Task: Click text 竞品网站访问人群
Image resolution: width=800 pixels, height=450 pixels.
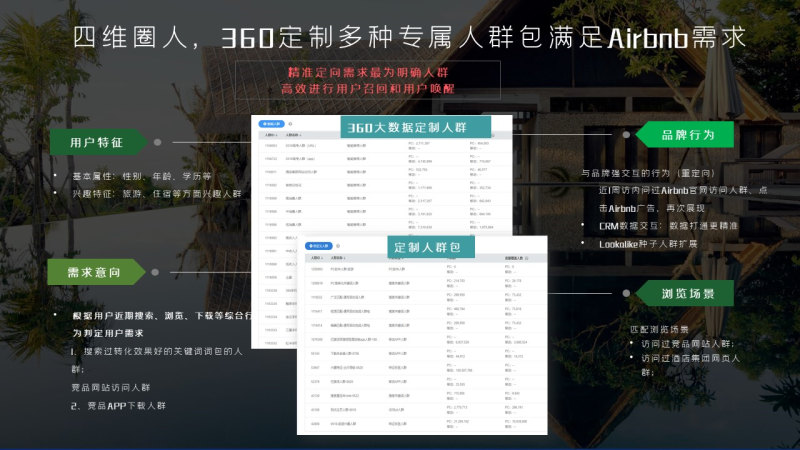Action: pyautogui.click(x=111, y=387)
